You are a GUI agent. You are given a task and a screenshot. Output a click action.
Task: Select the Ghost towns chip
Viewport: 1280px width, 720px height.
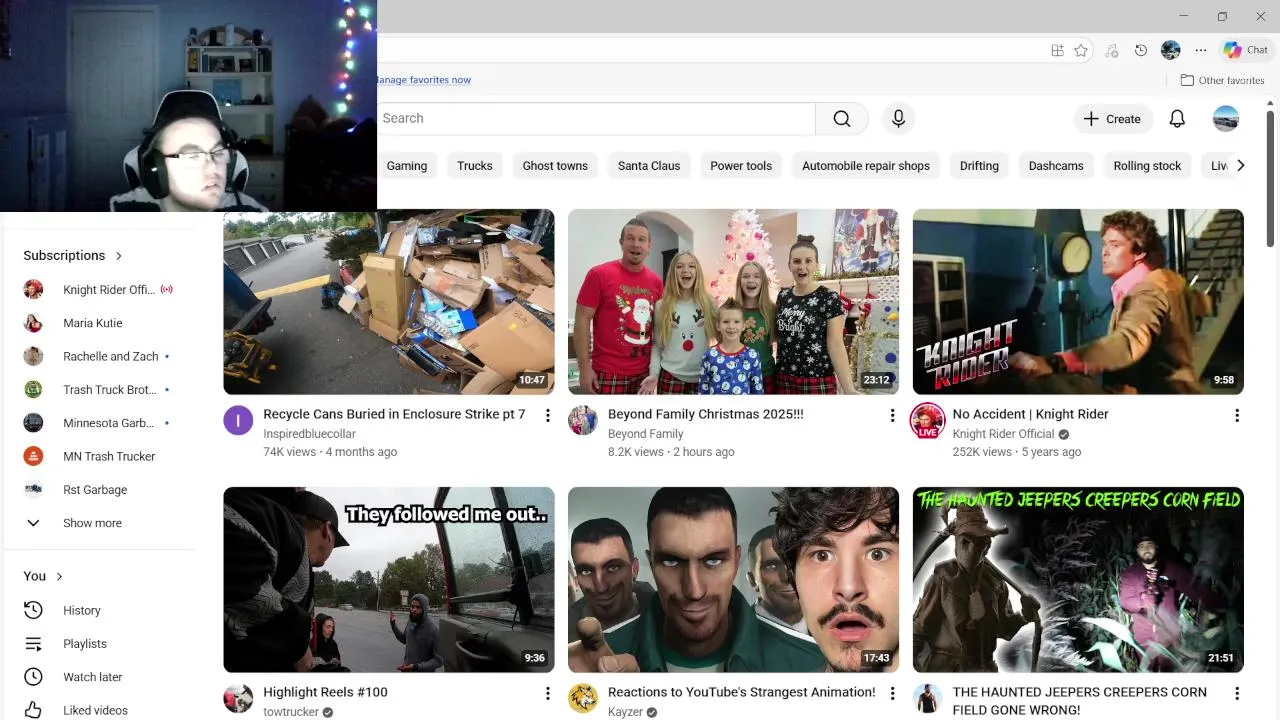tap(555, 166)
